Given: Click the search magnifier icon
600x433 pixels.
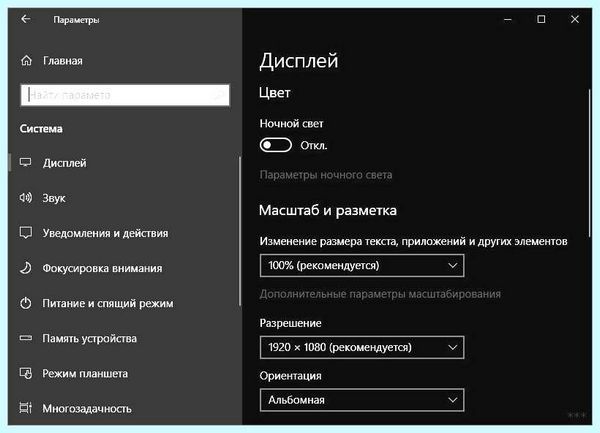Looking at the screenshot, I should tap(219, 94).
